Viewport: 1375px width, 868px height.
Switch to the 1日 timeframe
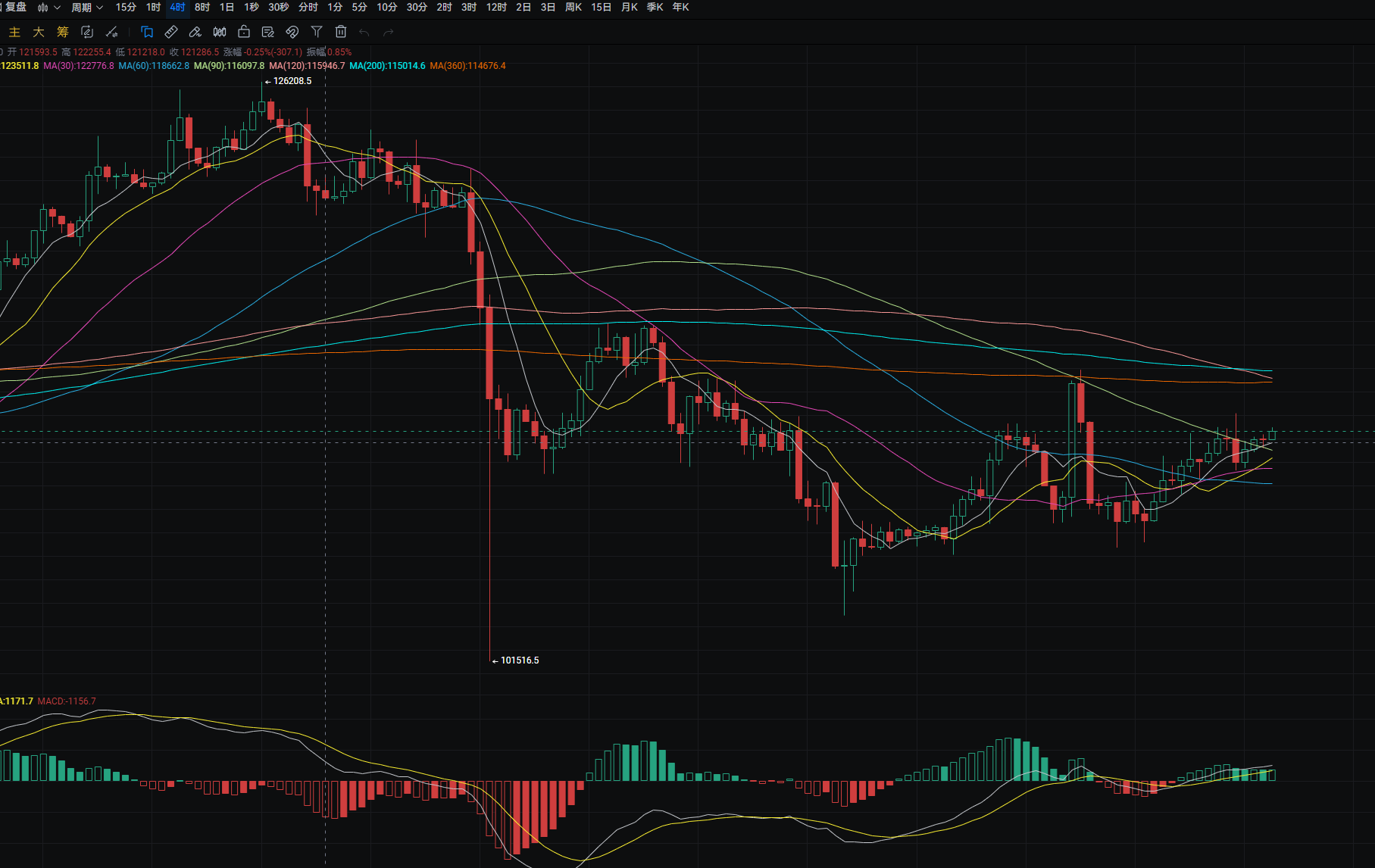click(x=227, y=8)
